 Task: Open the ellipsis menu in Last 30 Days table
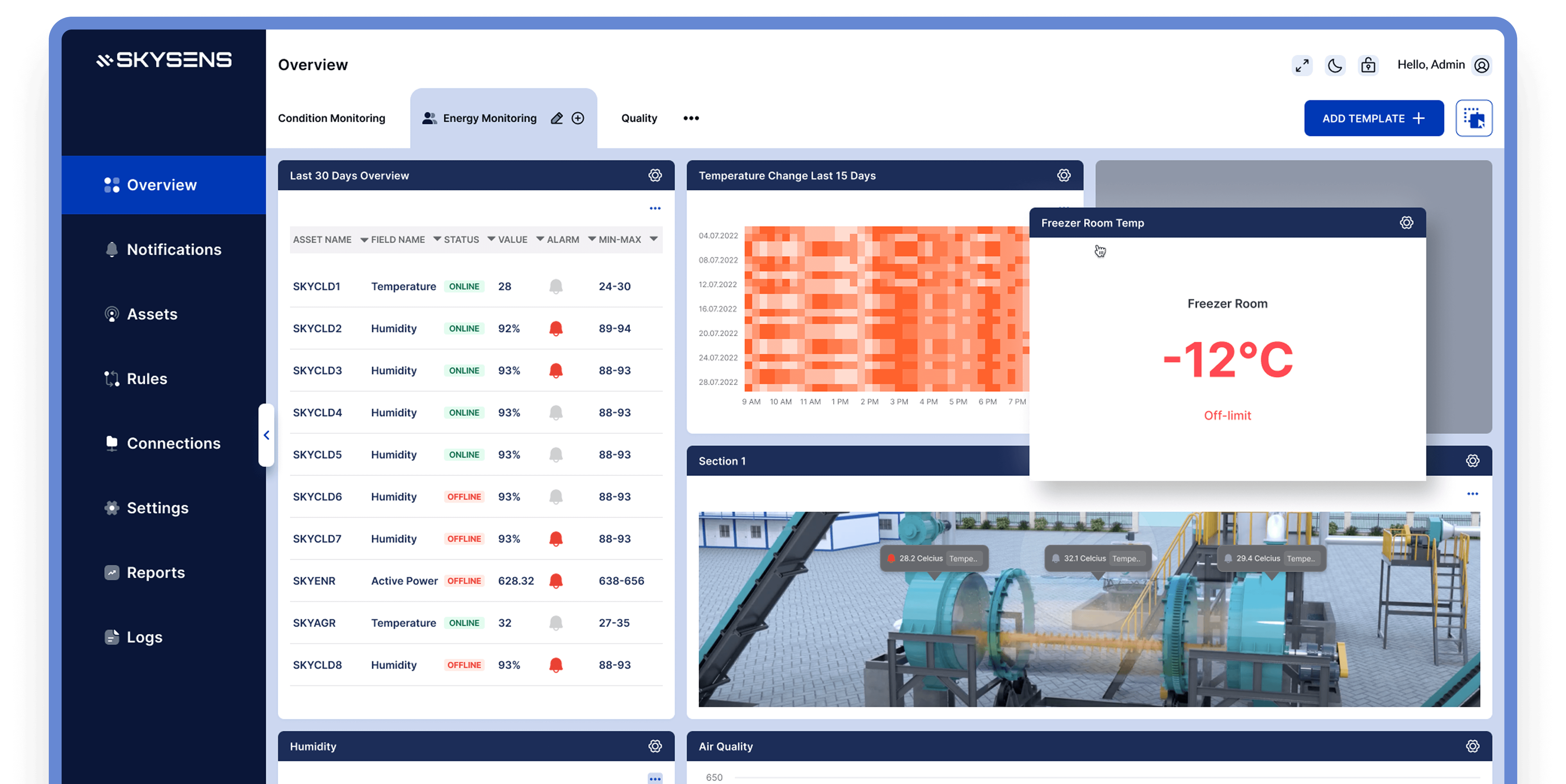click(655, 209)
